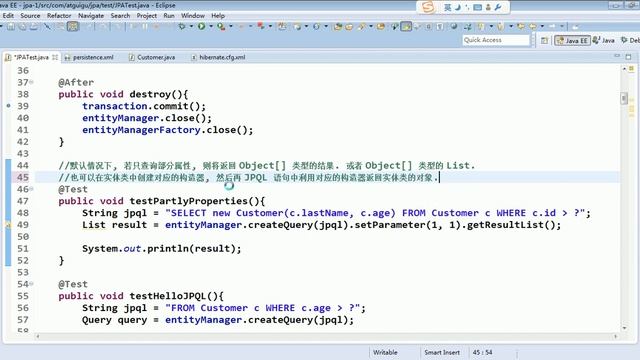Screen dimensions: 640x360
Task: Switch to the Java EE perspective
Action: tap(572, 40)
